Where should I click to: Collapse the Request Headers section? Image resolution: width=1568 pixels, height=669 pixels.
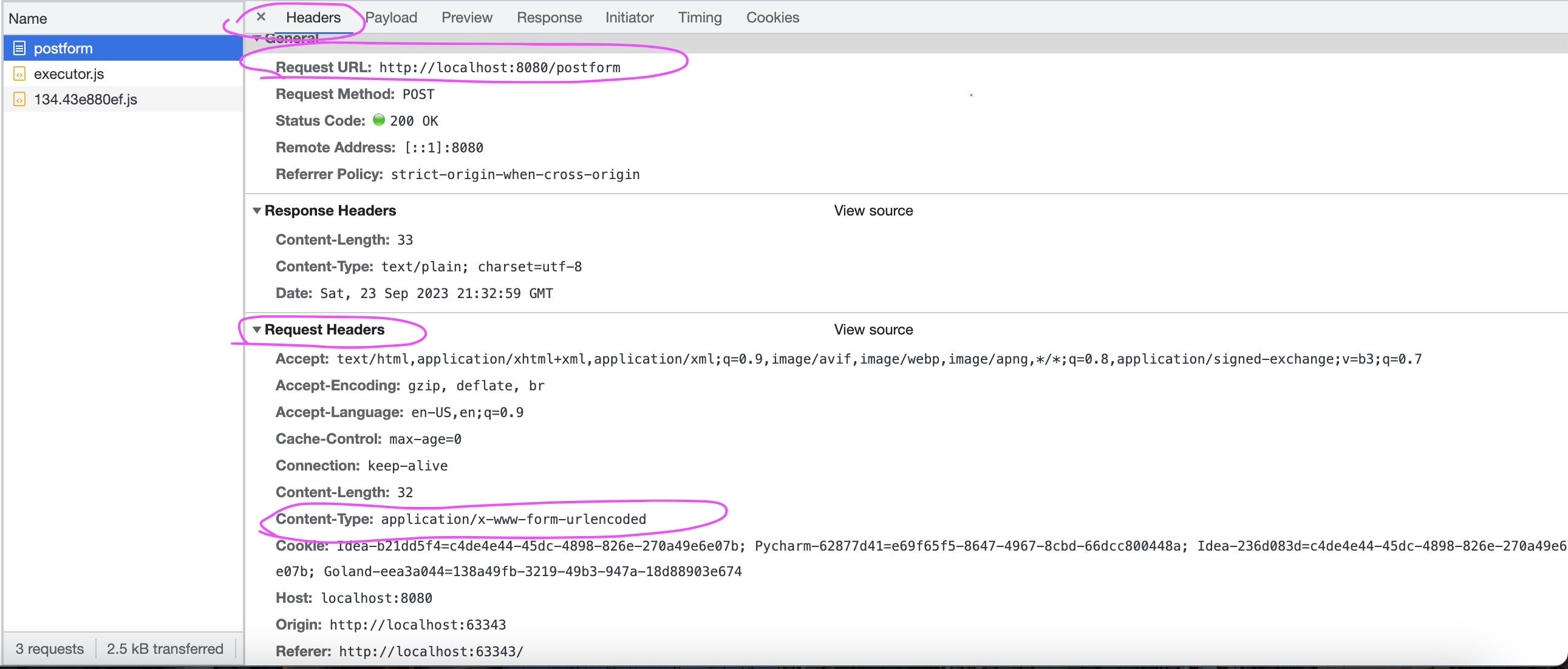(257, 329)
